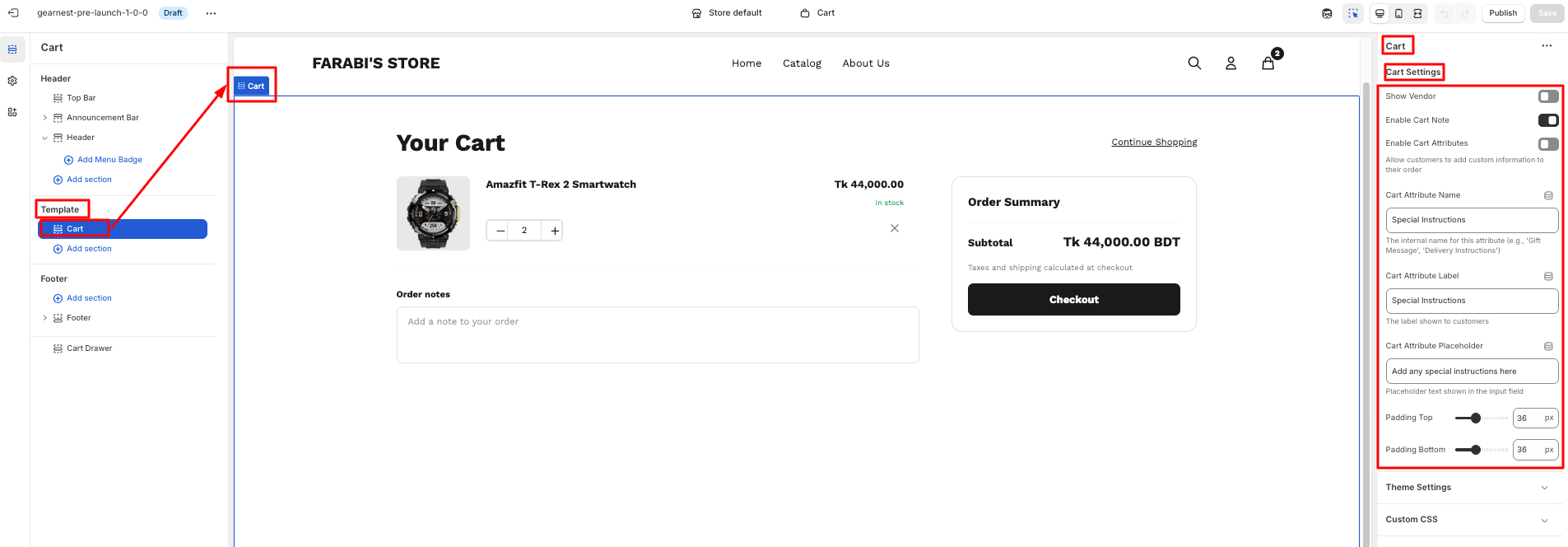Image resolution: width=1568 pixels, height=547 pixels.
Task: Turn on Enable Cart Attributes
Action: click(1547, 144)
